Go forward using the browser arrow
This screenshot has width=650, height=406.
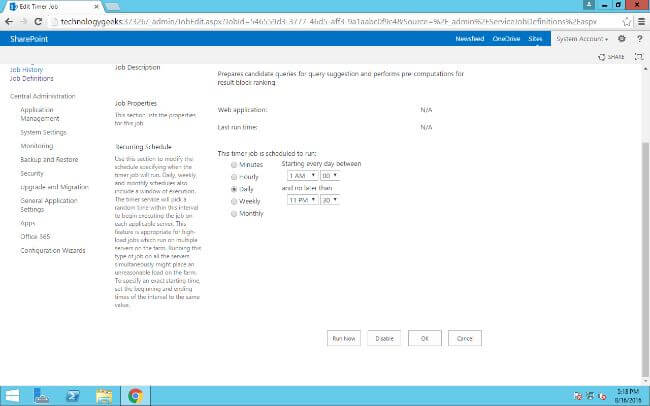[x=23, y=22]
